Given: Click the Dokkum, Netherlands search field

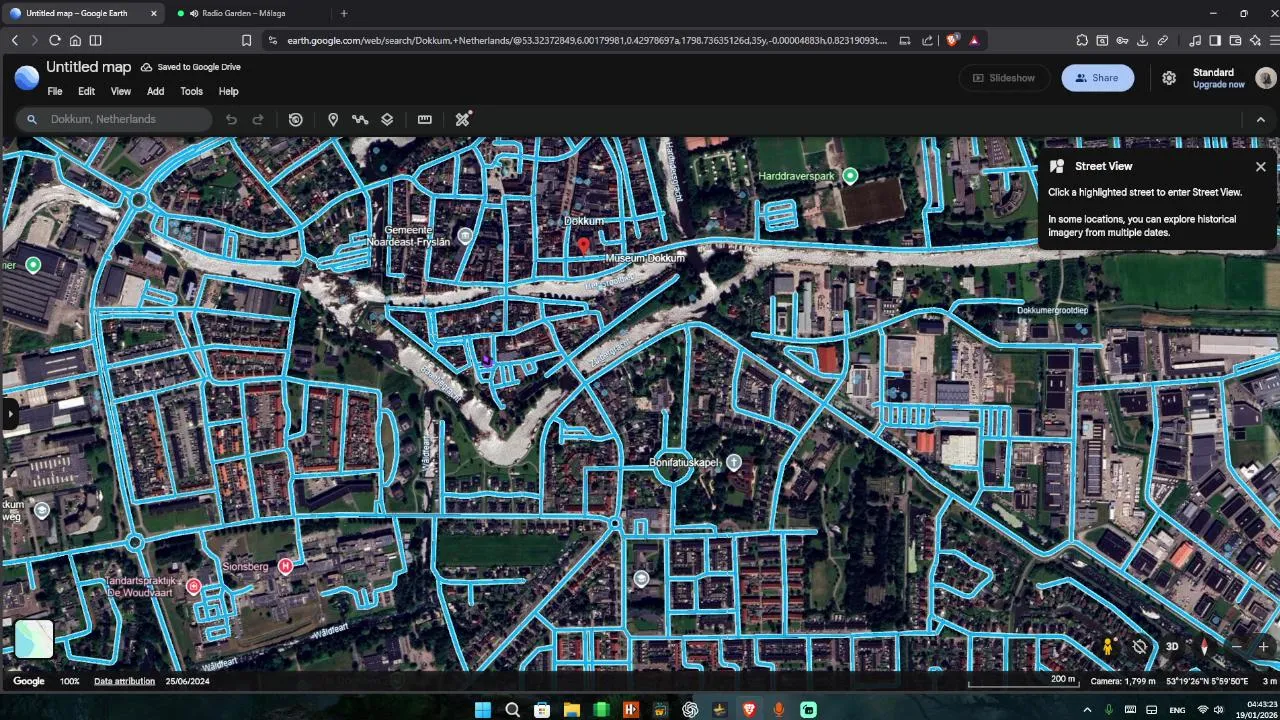Looking at the screenshot, I should (x=114, y=119).
